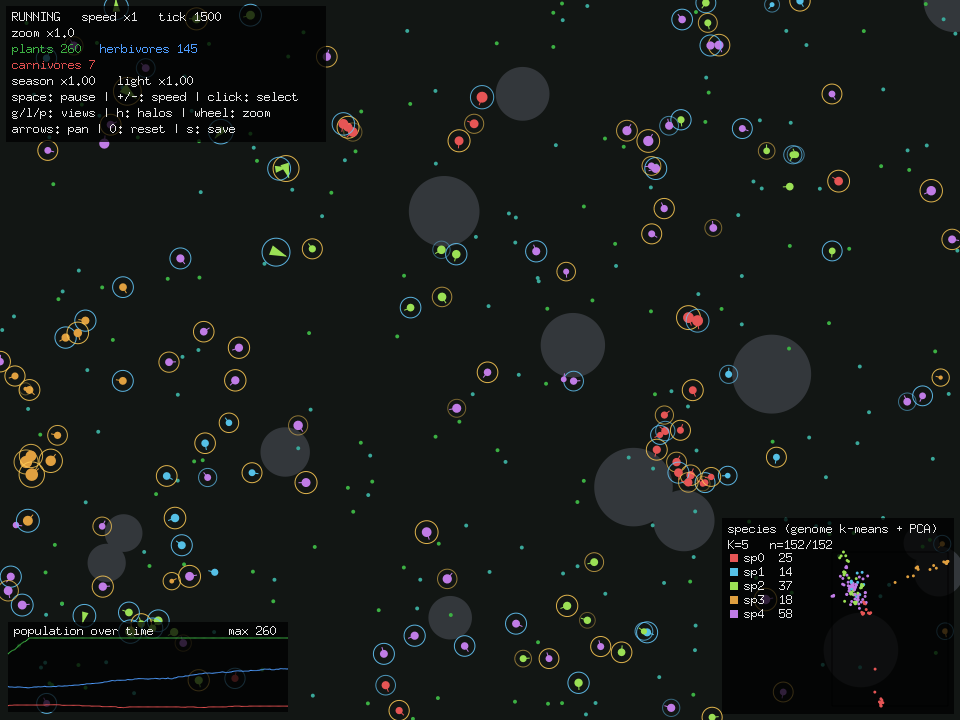Click the blue herbivores line in chart
The width and height of the screenshot is (960, 720).
[147, 678]
